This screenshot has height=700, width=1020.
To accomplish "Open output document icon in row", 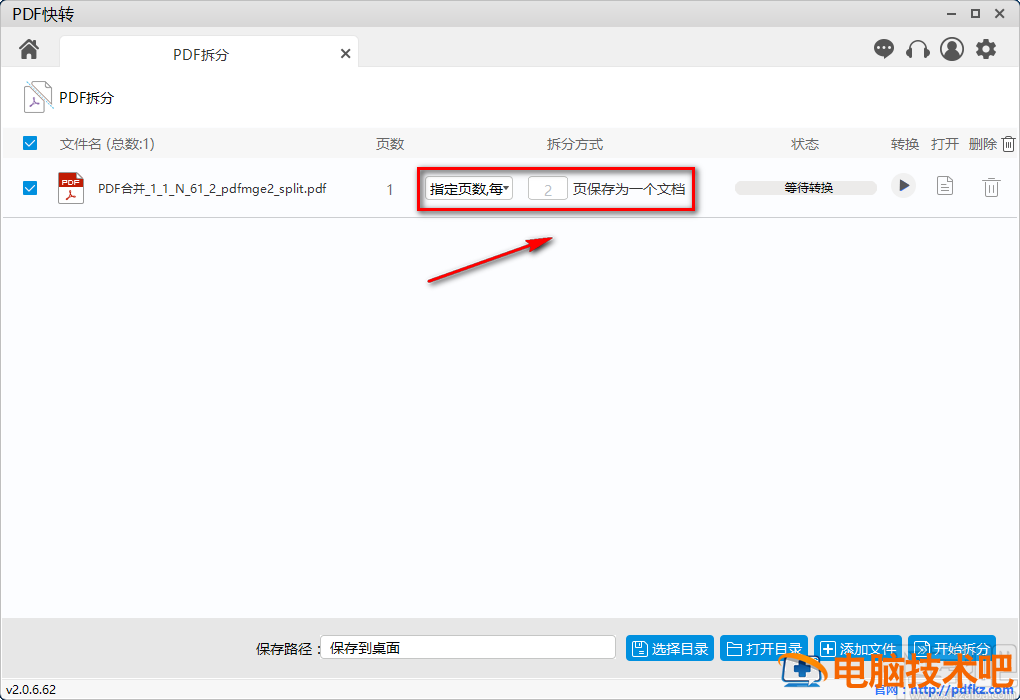I will tap(945, 186).
